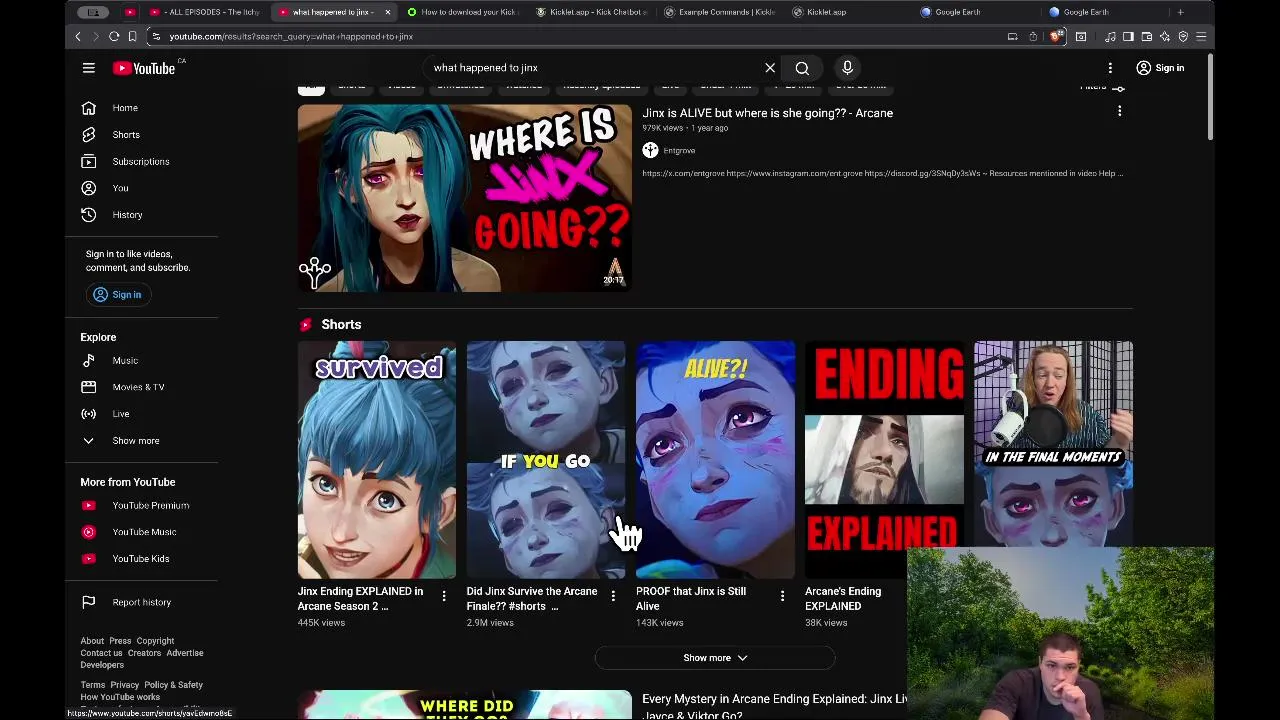The width and height of the screenshot is (1280, 720).
Task: Open Report history in sidebar
Action: pyautogui.click(x=142, y=602)
